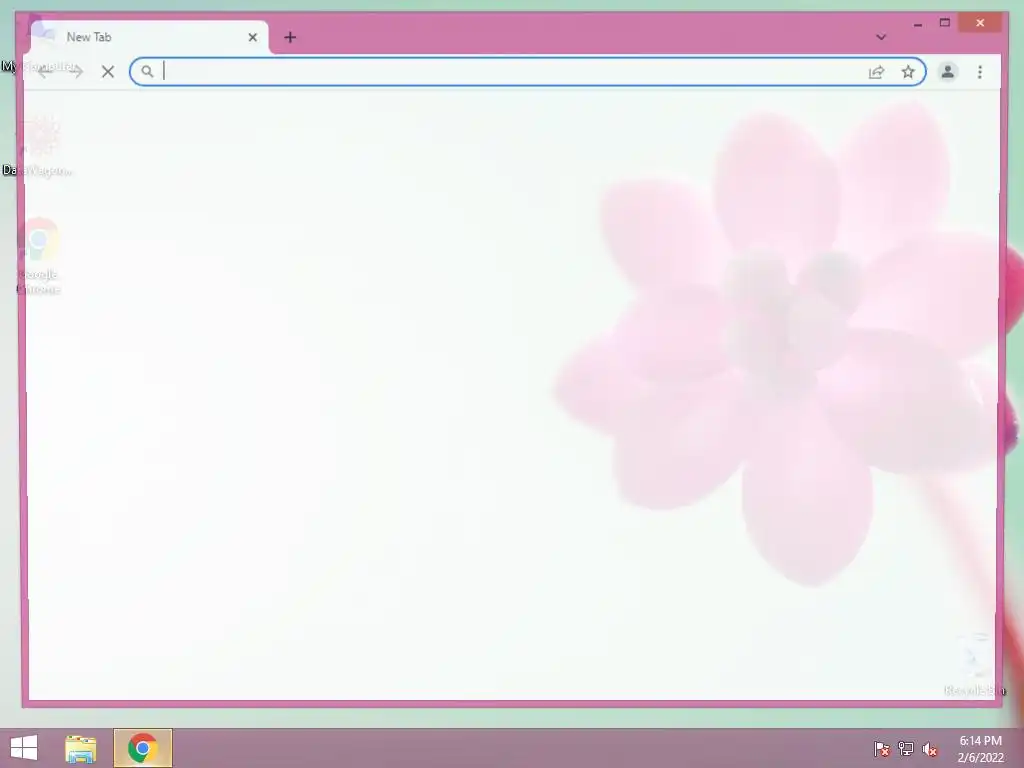The width and height of the screenshot is (1024, 768).
Task: Stop loading the page with the X button
Action: [x=108, y=72]
